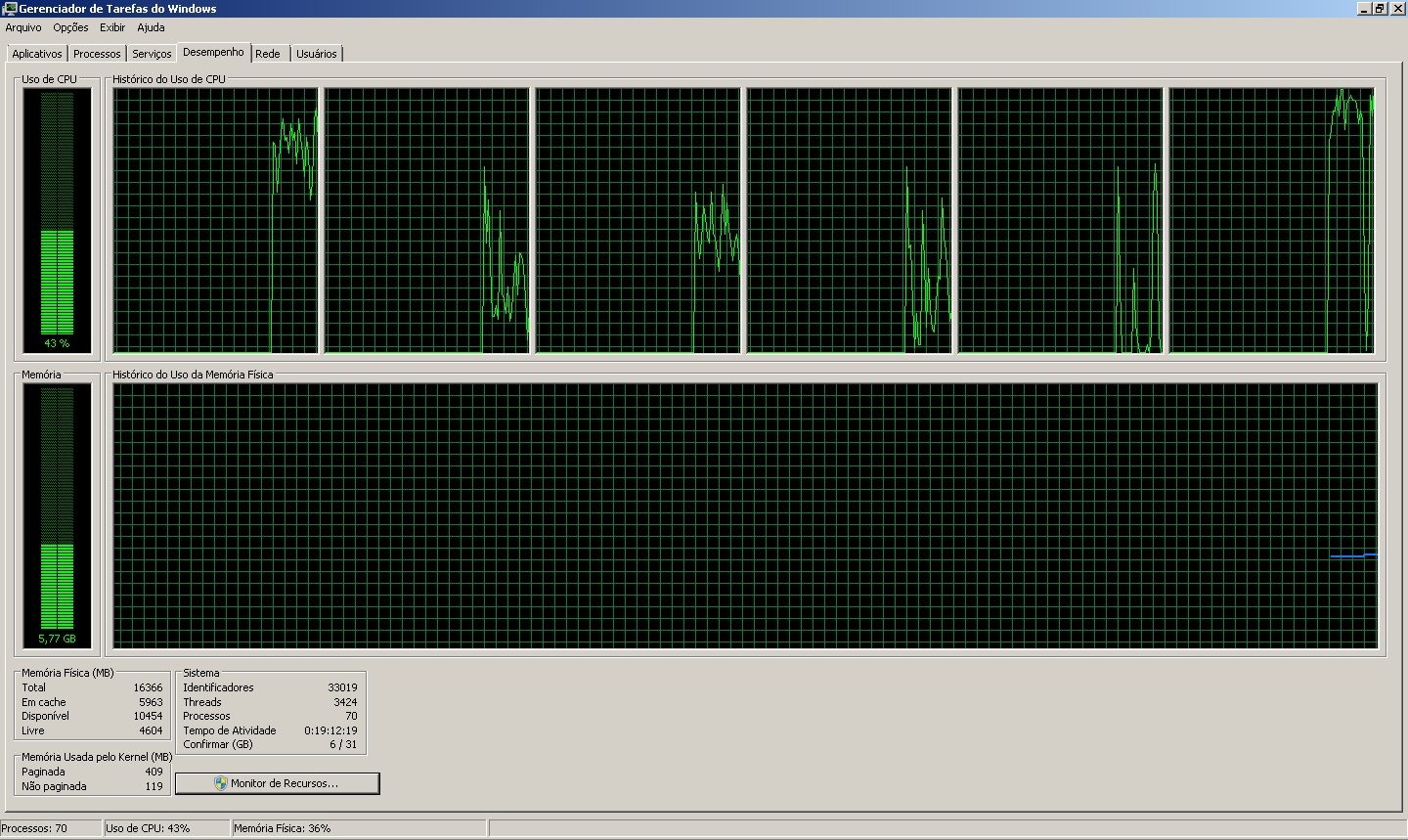Click the Task Manager title bar icon
Screen dimensions: 1408x840
10,8
